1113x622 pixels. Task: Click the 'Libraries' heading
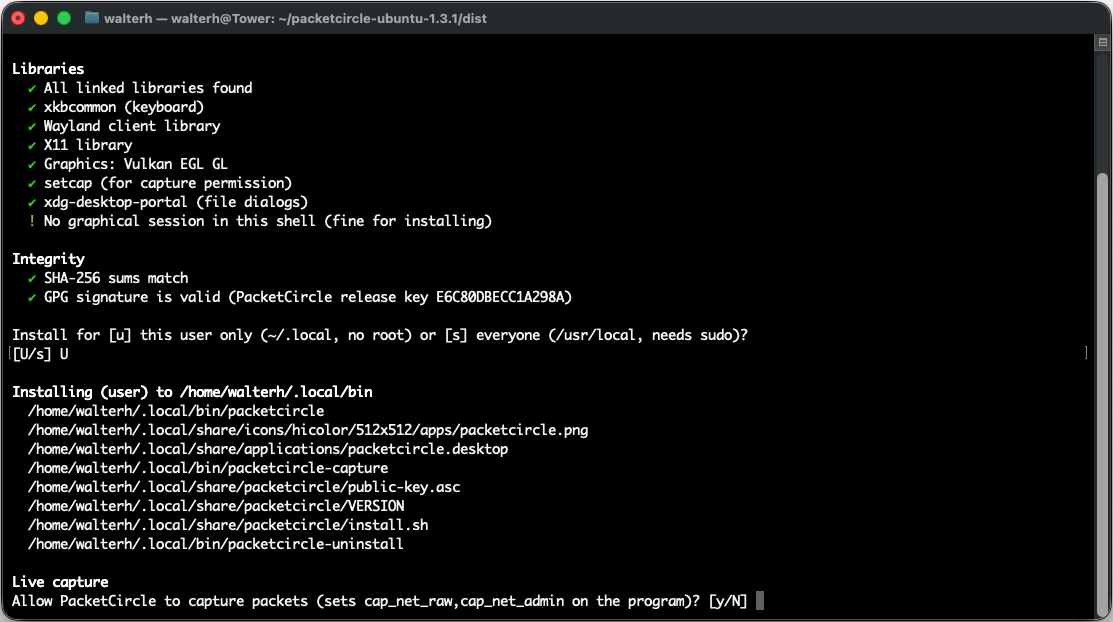coord(48,69)
